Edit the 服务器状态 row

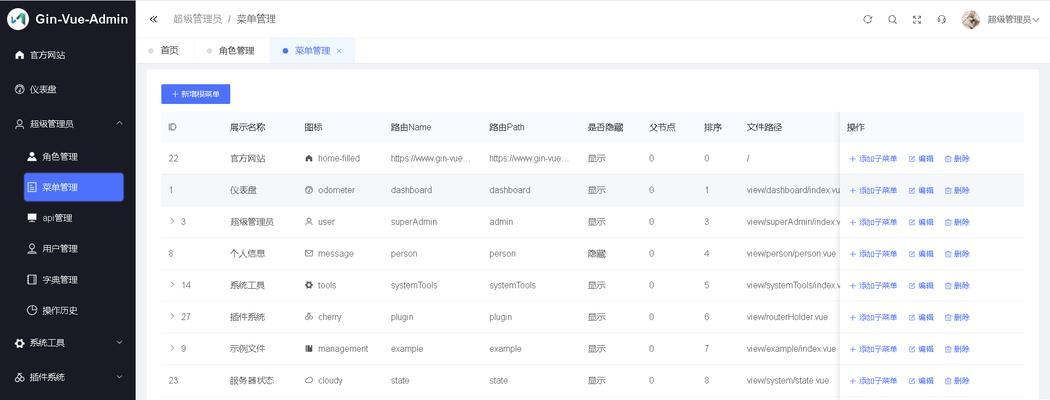pyautogui.click(x=921, y=381)
